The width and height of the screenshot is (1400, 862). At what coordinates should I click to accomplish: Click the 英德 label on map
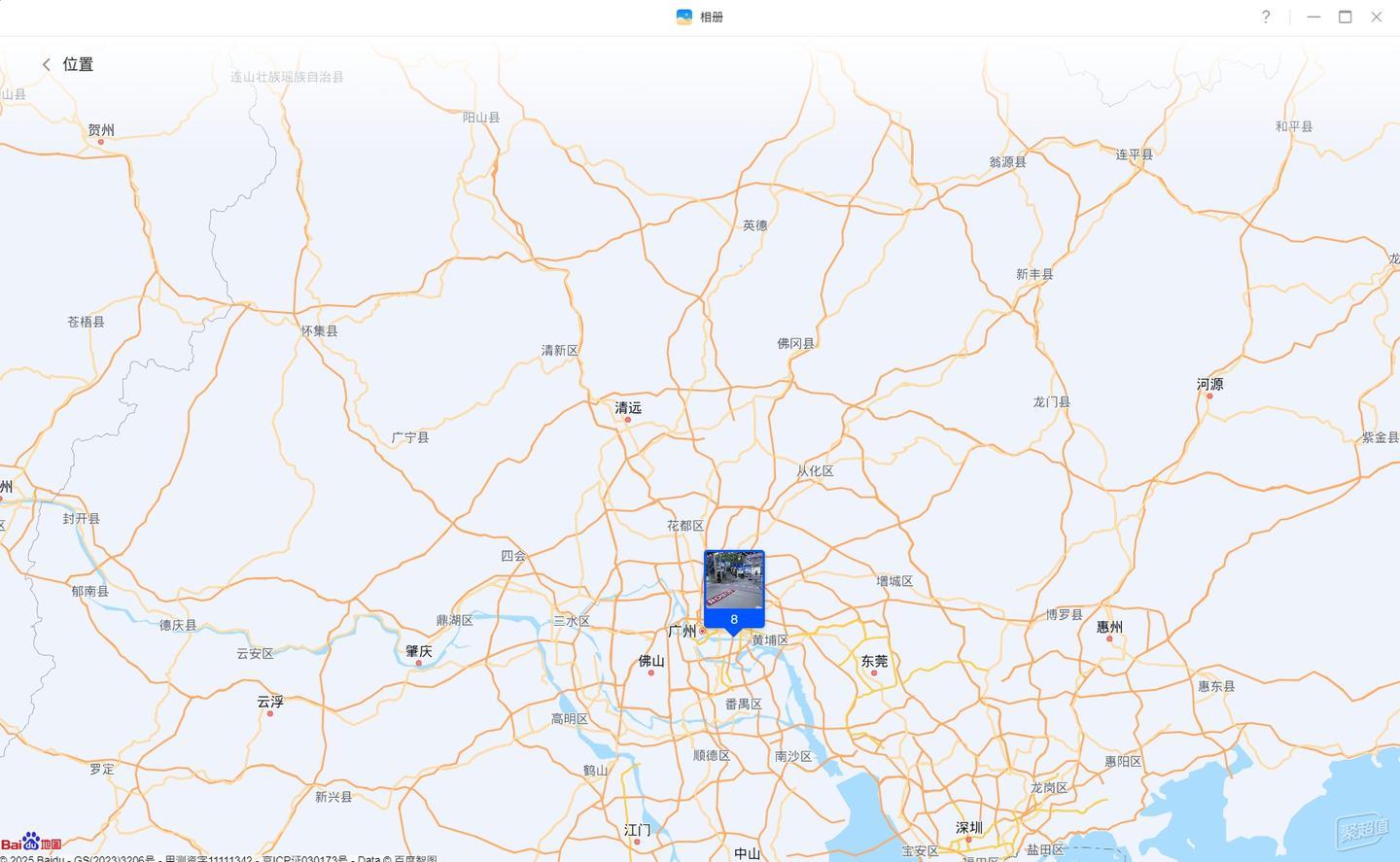pos(755,225)
